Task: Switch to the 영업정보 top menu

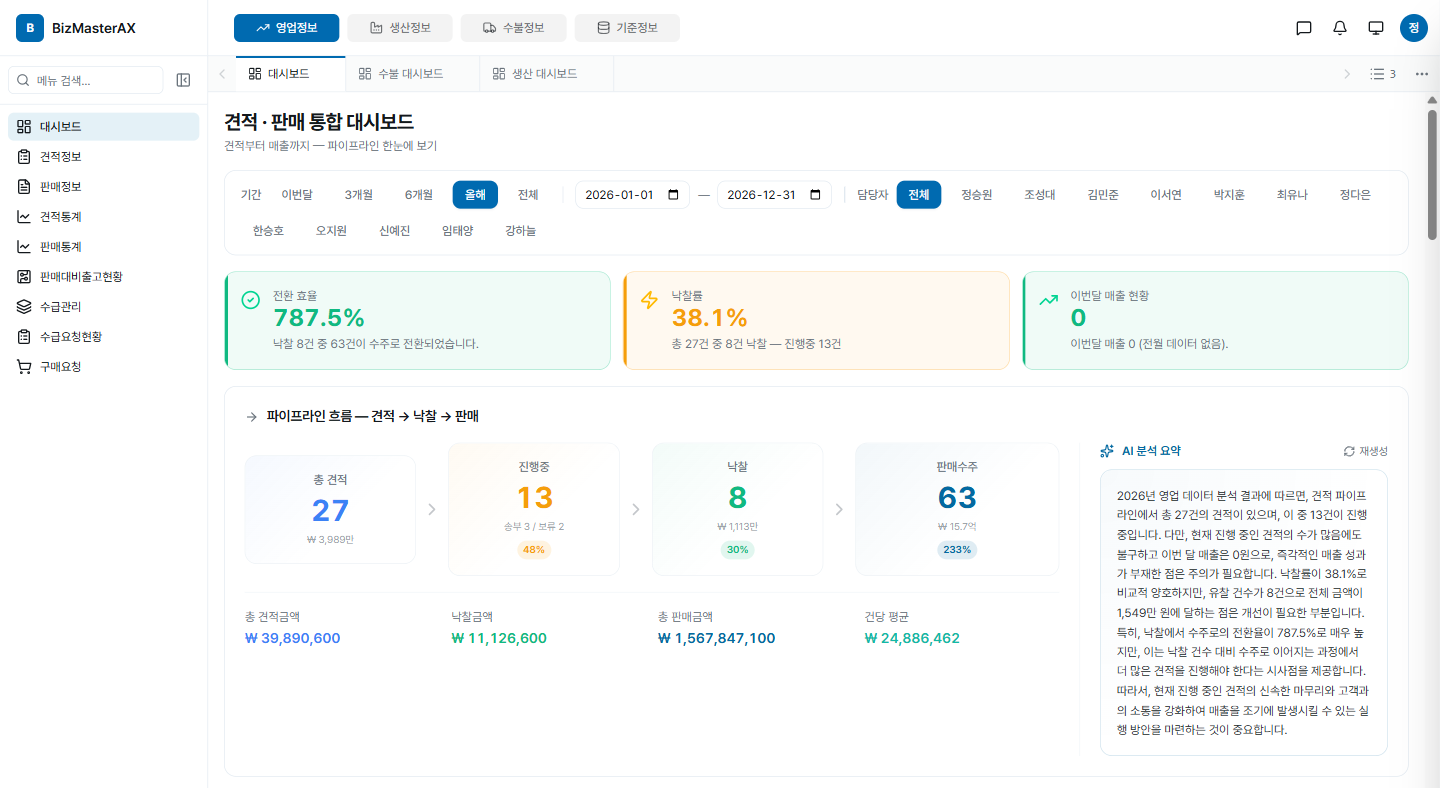Action: point(286,28)
